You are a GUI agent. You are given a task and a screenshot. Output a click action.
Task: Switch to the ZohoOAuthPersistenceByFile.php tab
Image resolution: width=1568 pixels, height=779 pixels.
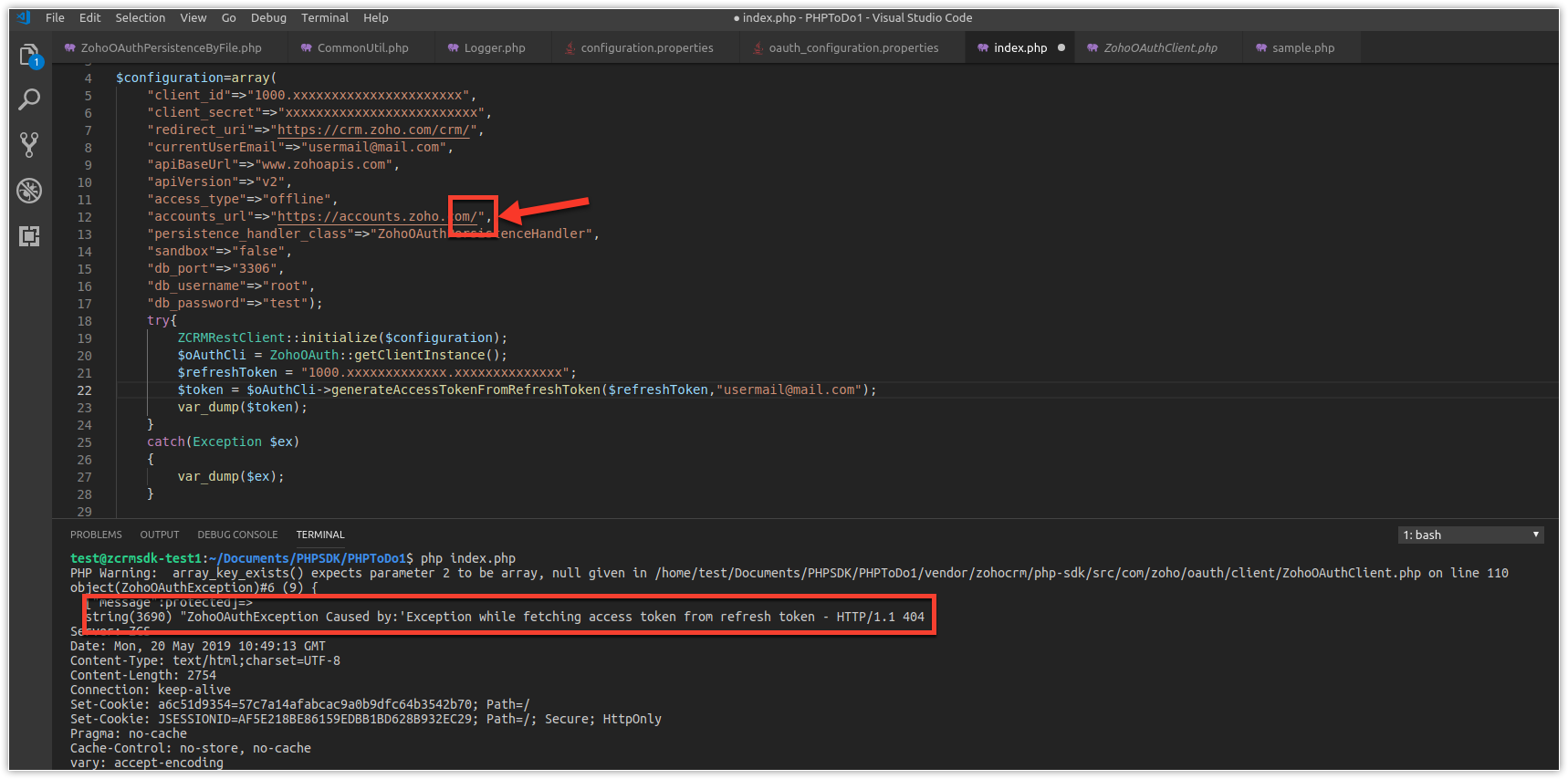pos(171,47)
